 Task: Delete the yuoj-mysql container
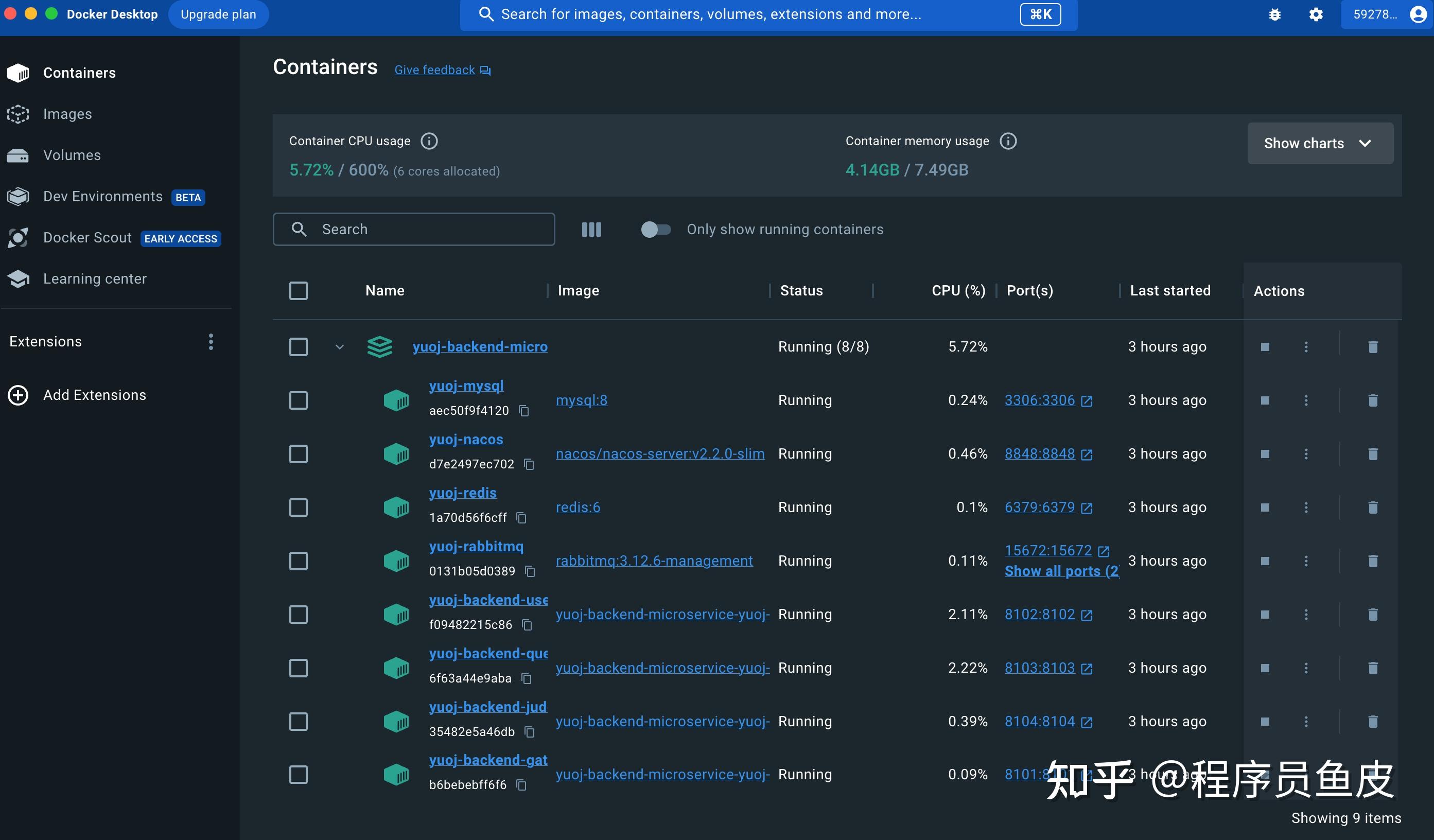pyautogui.click(x=1373, y=400)
